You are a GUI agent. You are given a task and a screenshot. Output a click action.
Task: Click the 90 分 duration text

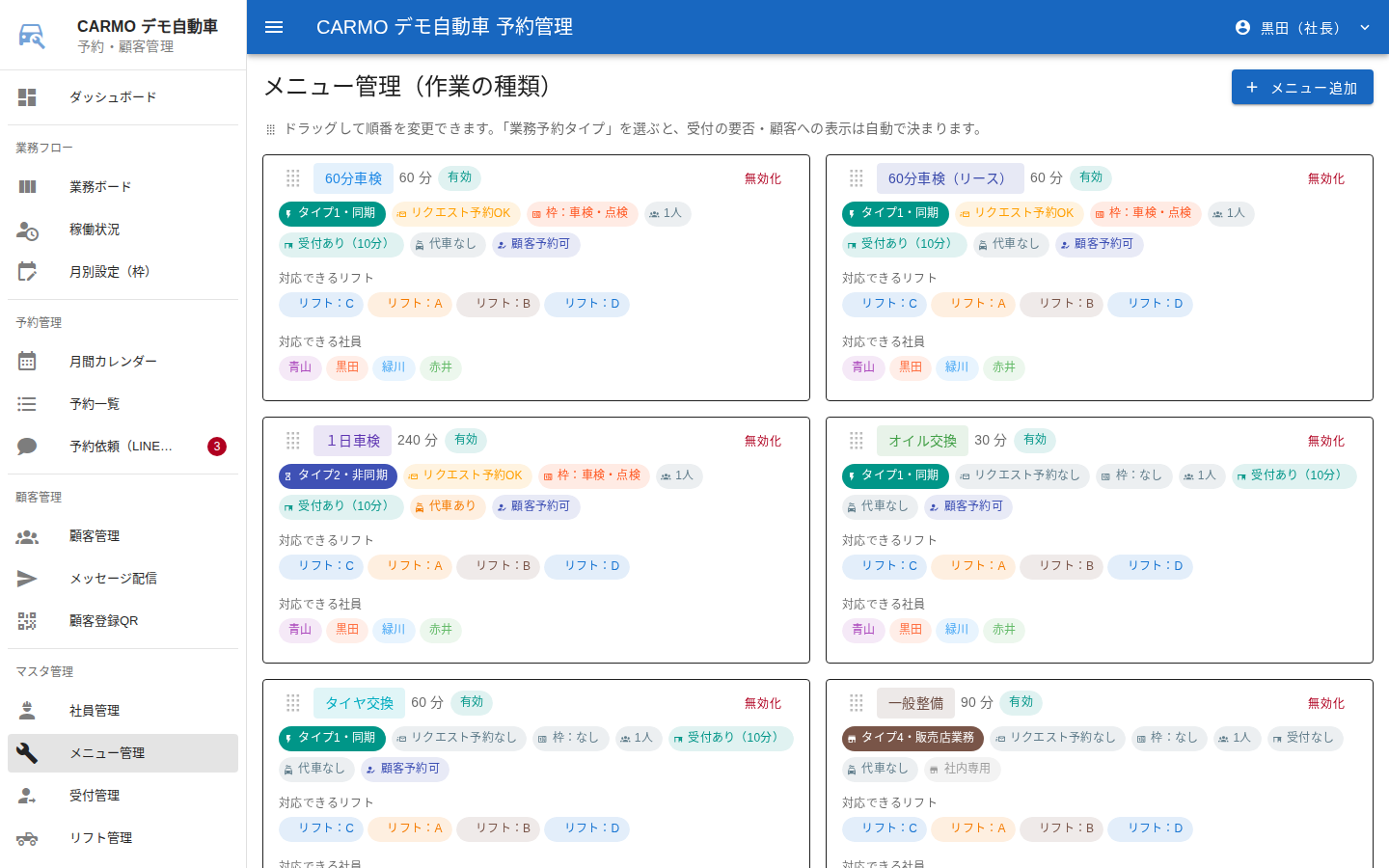[977, 702]
